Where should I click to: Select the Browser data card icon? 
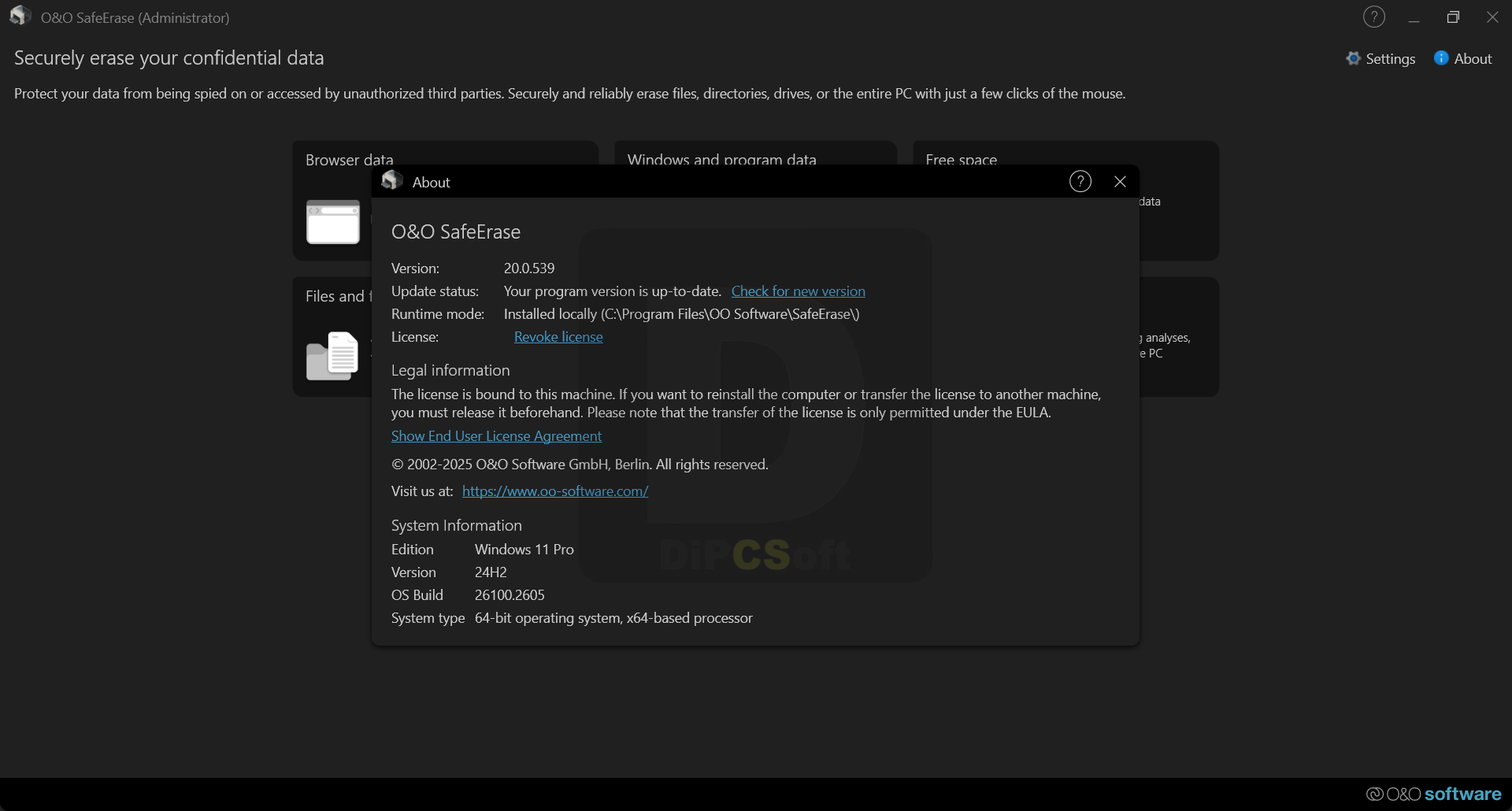pyautogui.click(x=333, y=222)
